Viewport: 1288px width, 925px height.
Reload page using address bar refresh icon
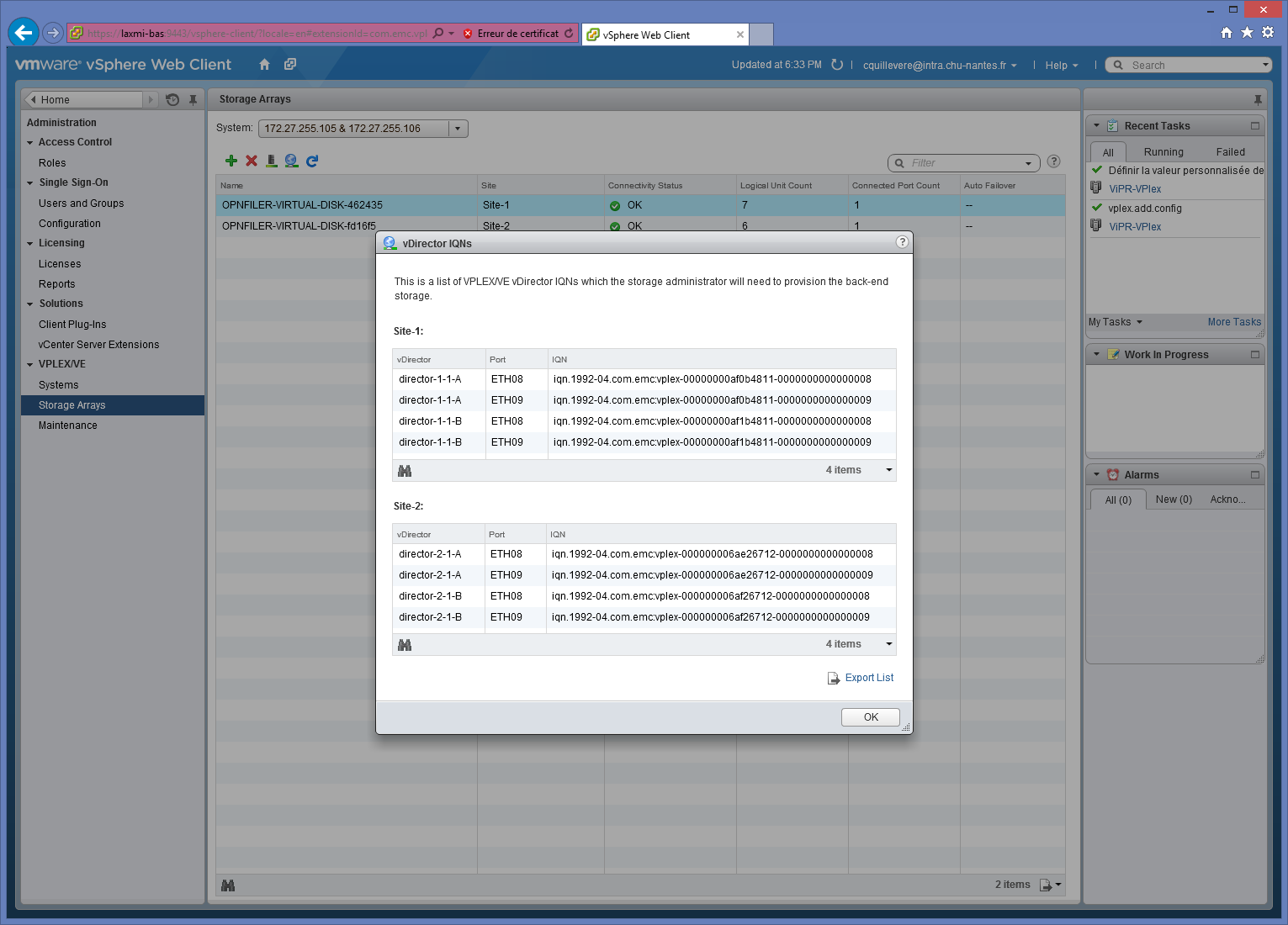pyautogui.click(x=569, y=34)
